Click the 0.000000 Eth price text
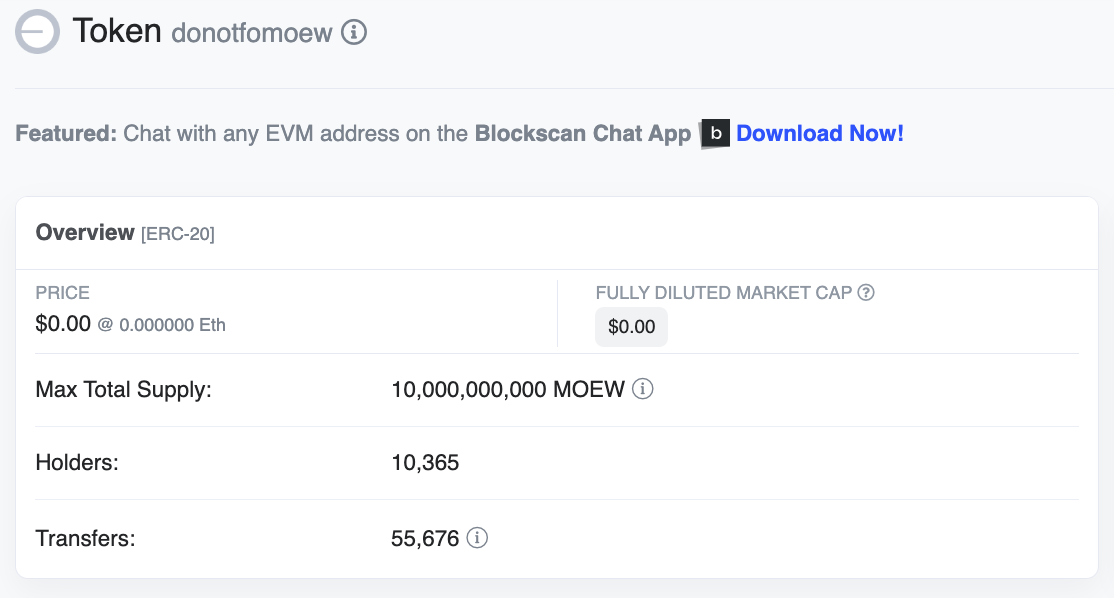Image resolution: width=1114 pixels, height=598 pixels. (172, 325)
